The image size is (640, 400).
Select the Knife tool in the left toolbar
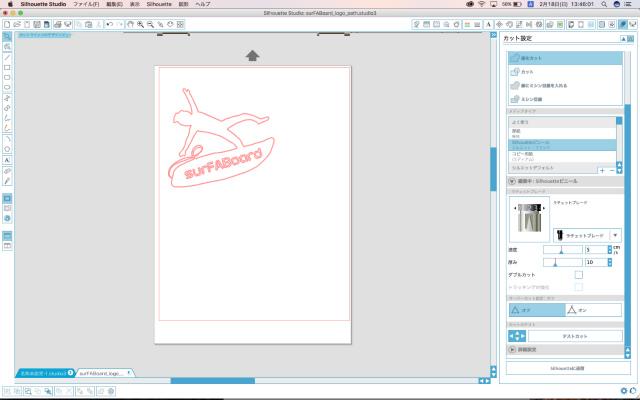[7, 181]
